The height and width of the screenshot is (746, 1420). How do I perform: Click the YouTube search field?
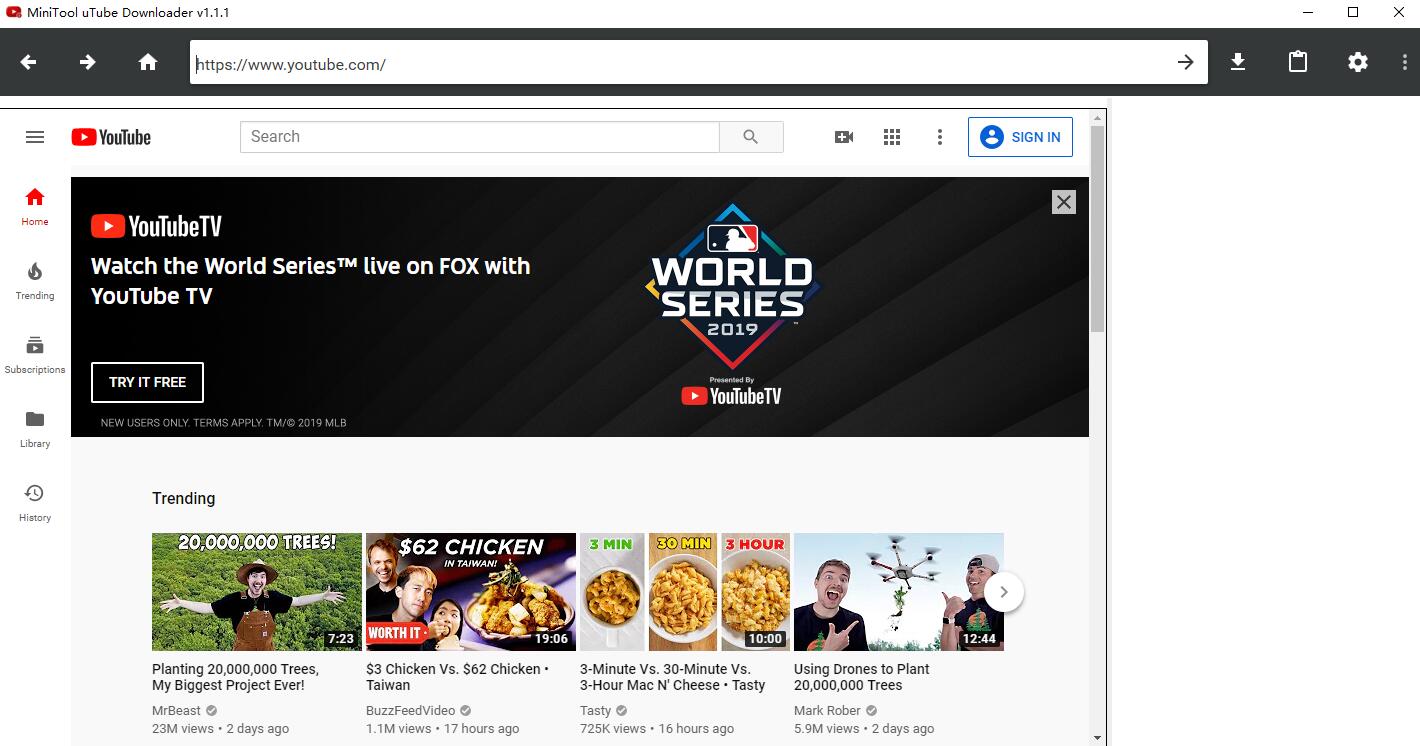pos(480,137)
